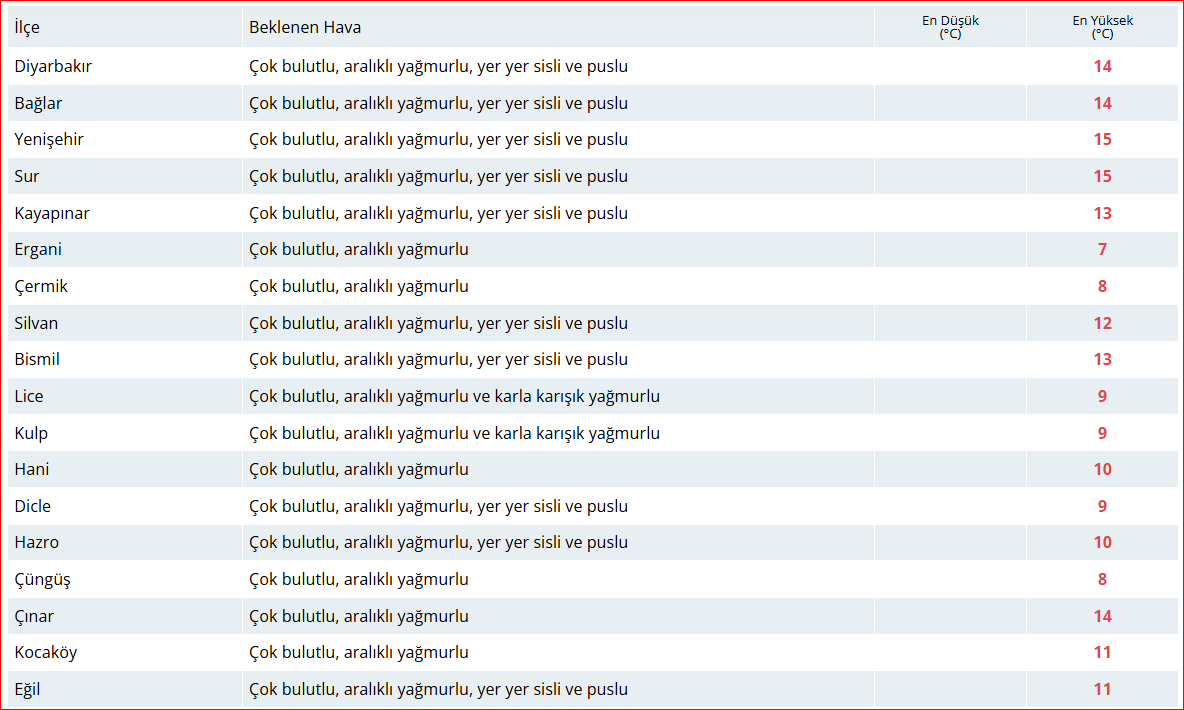Select the Dicle district name
The image size is (1184, 710).
click(33, 507)
